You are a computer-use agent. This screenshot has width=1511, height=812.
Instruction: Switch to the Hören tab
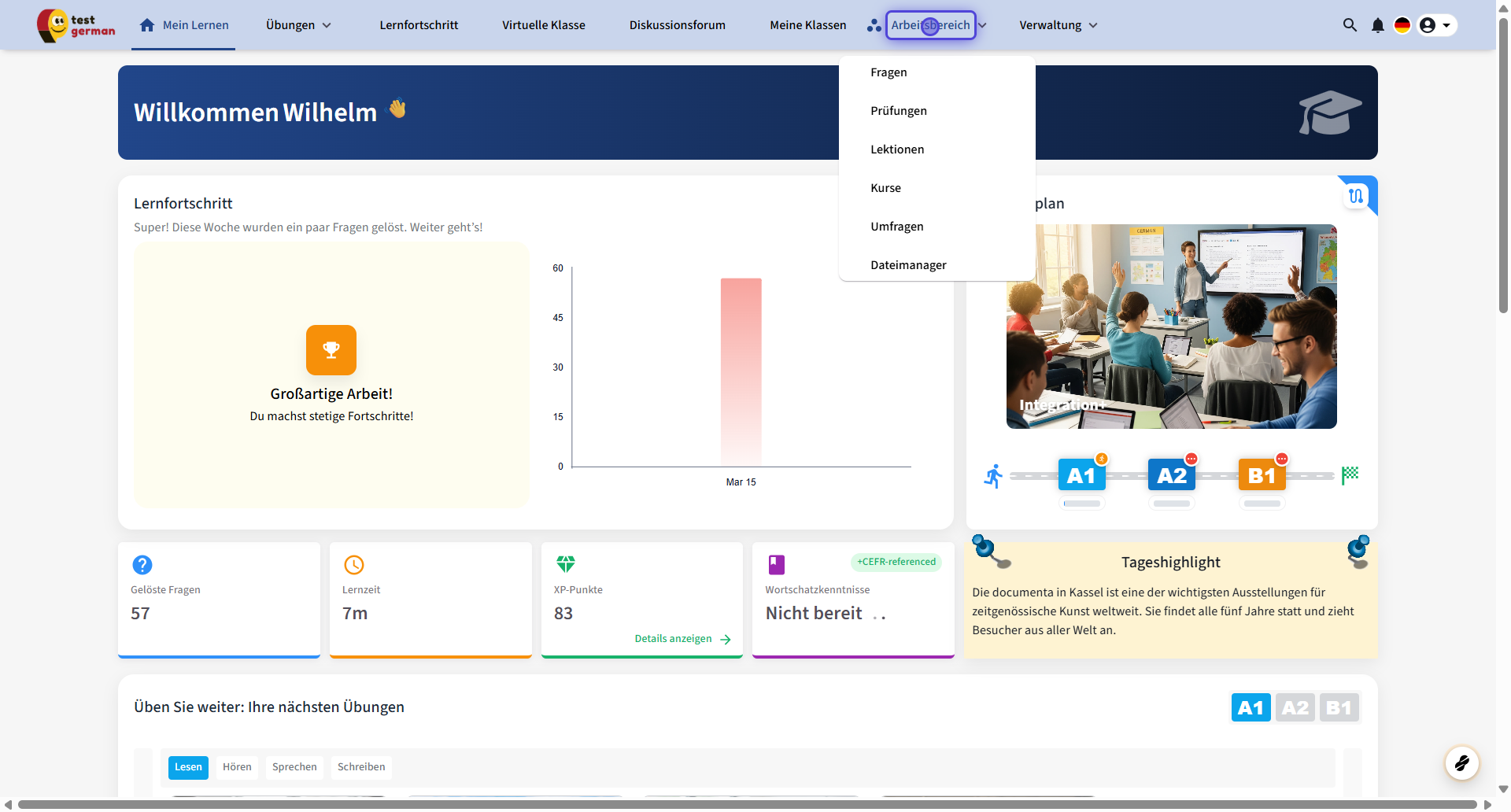(237, 767)
